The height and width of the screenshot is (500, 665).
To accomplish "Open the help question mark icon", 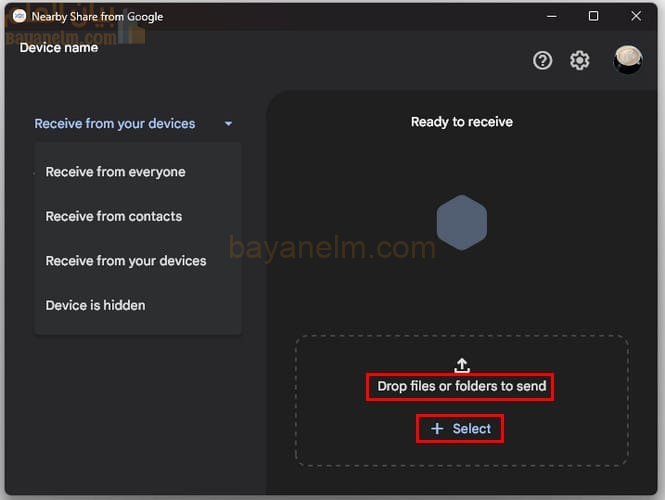I will click(542, 60).
